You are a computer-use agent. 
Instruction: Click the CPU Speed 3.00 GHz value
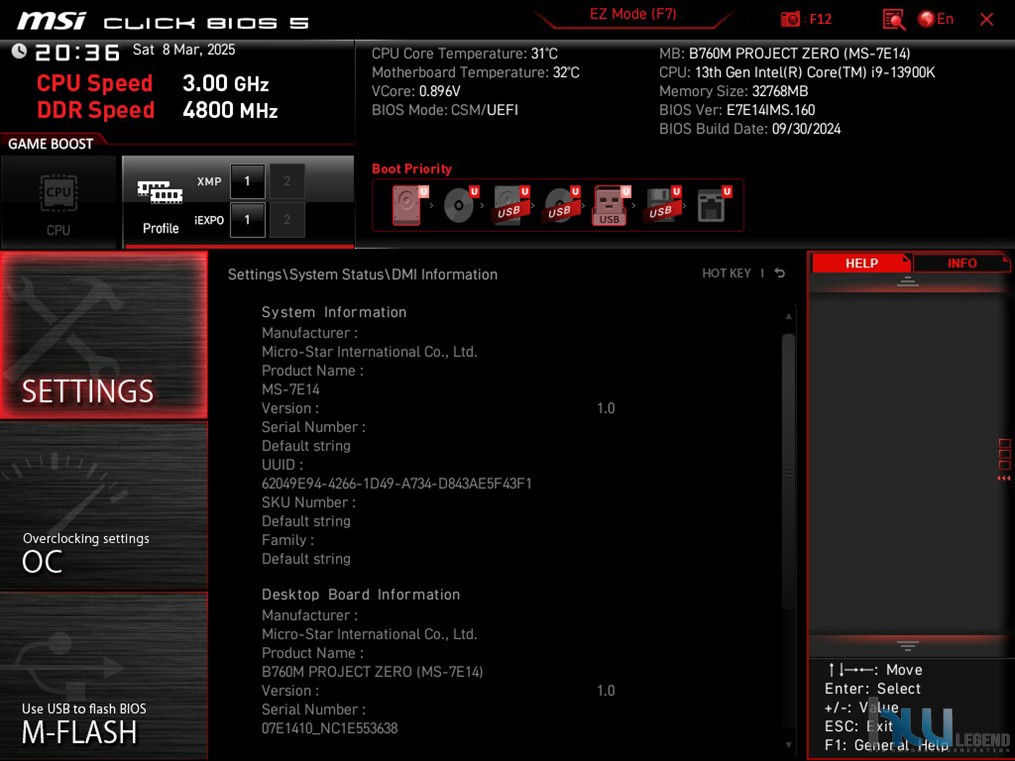(225, 83)
